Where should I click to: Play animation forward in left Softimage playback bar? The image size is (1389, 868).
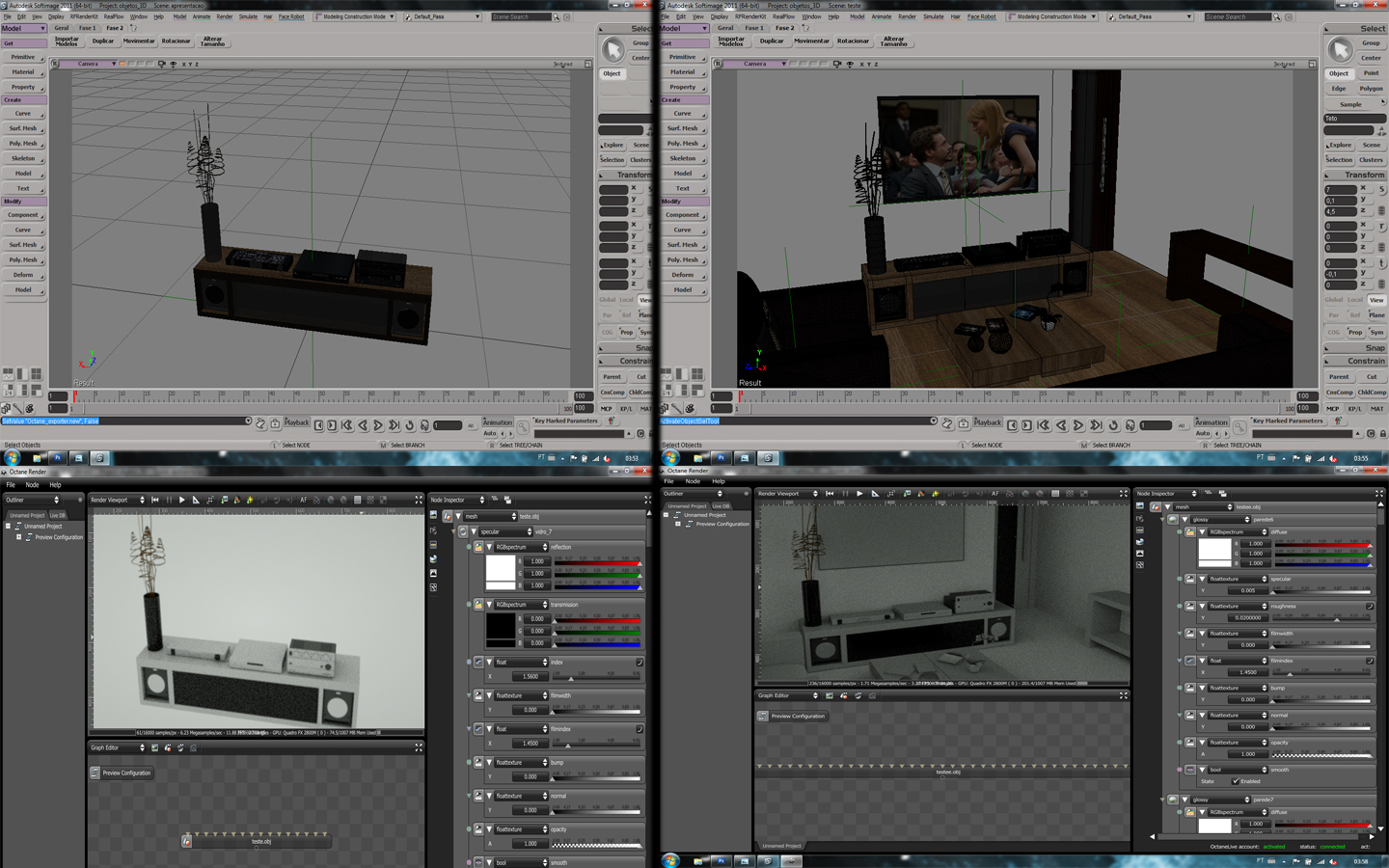click(378, 425)
